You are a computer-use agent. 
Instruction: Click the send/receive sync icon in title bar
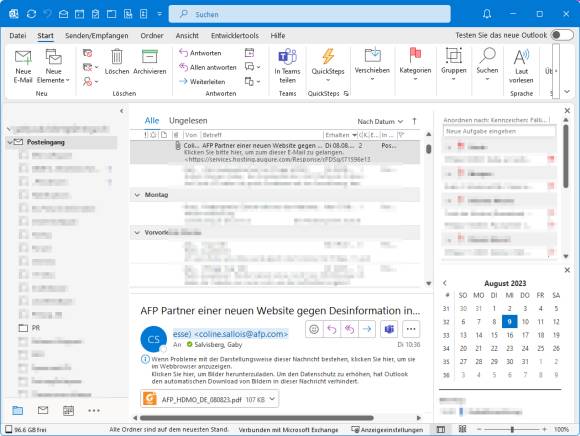(31, 14)
